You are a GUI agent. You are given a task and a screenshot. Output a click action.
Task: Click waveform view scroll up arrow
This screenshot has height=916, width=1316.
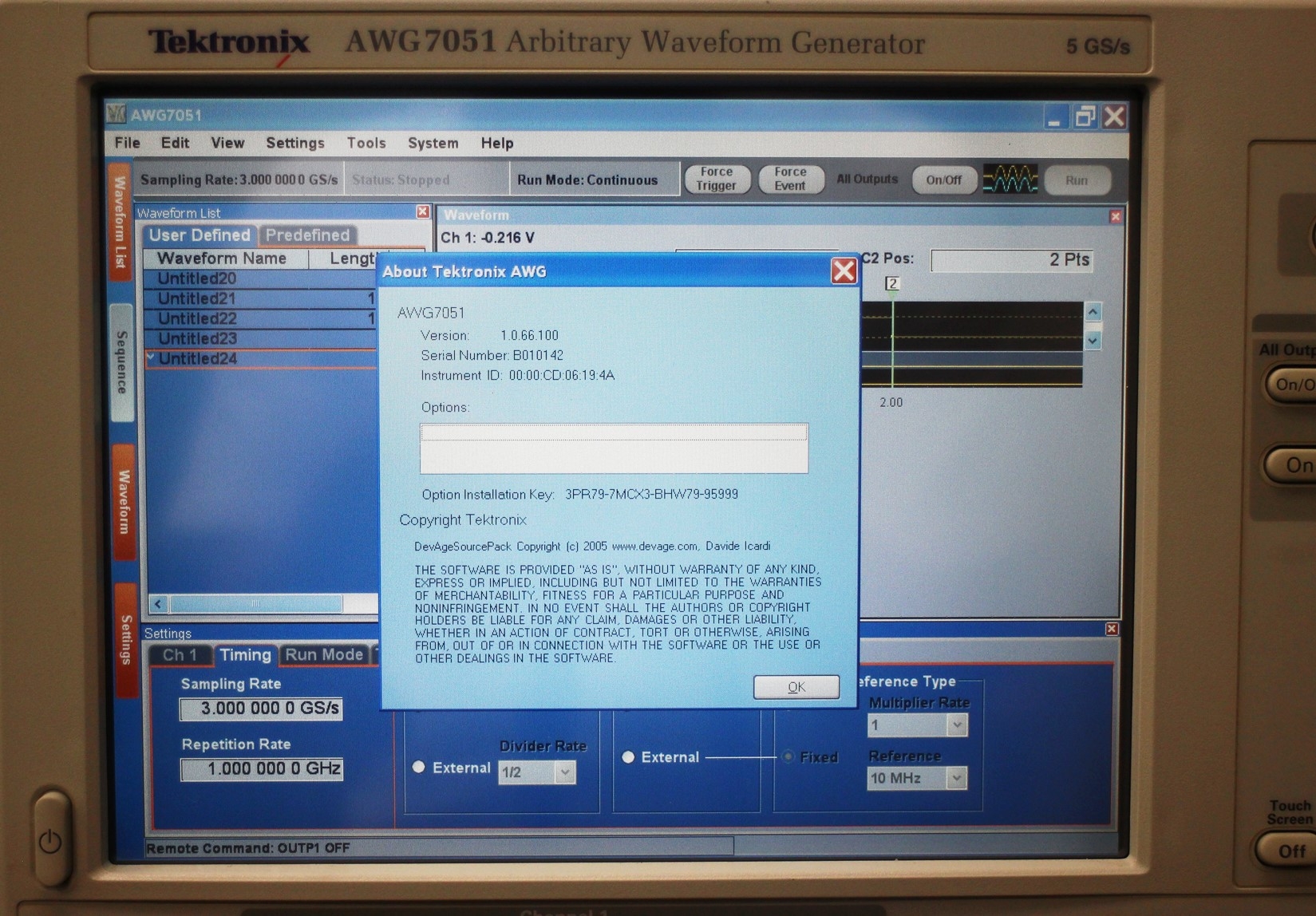[x=1093, y=312]
